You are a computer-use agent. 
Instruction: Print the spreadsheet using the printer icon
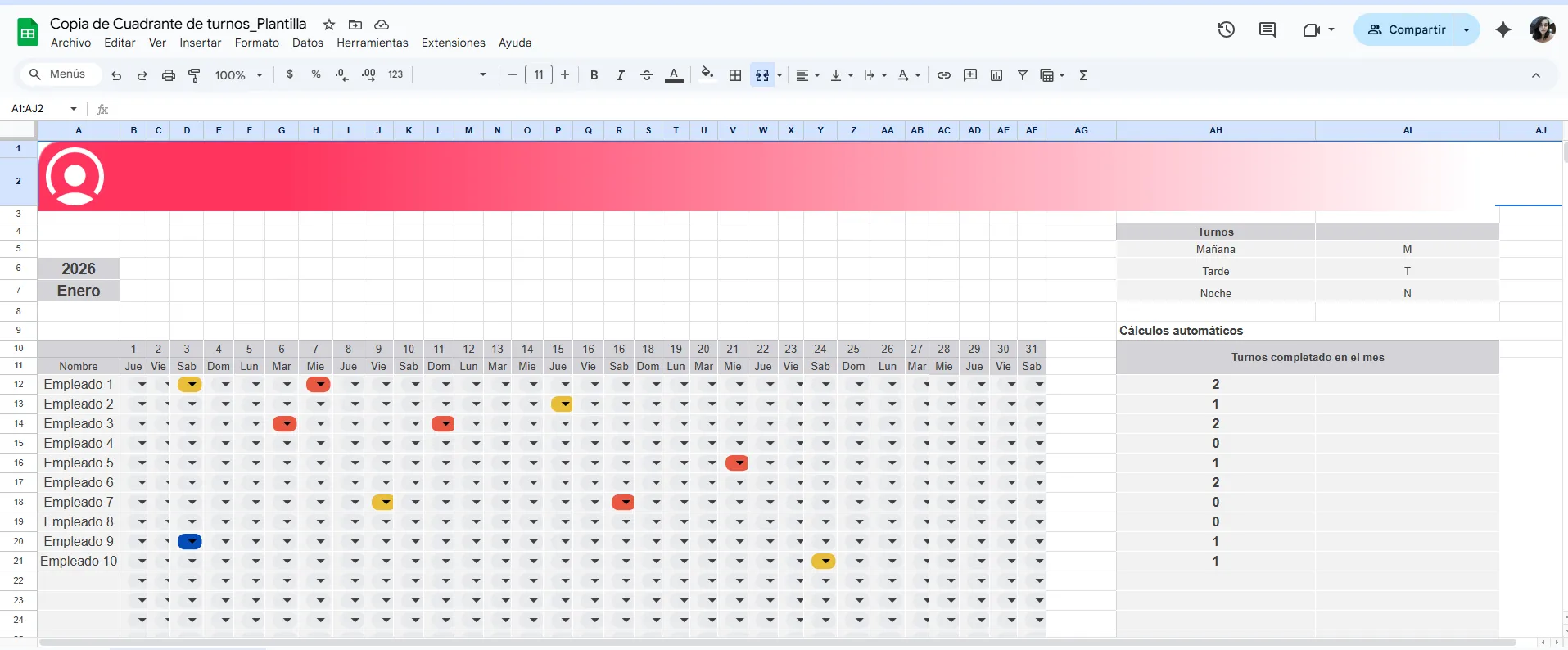[168, 75]
